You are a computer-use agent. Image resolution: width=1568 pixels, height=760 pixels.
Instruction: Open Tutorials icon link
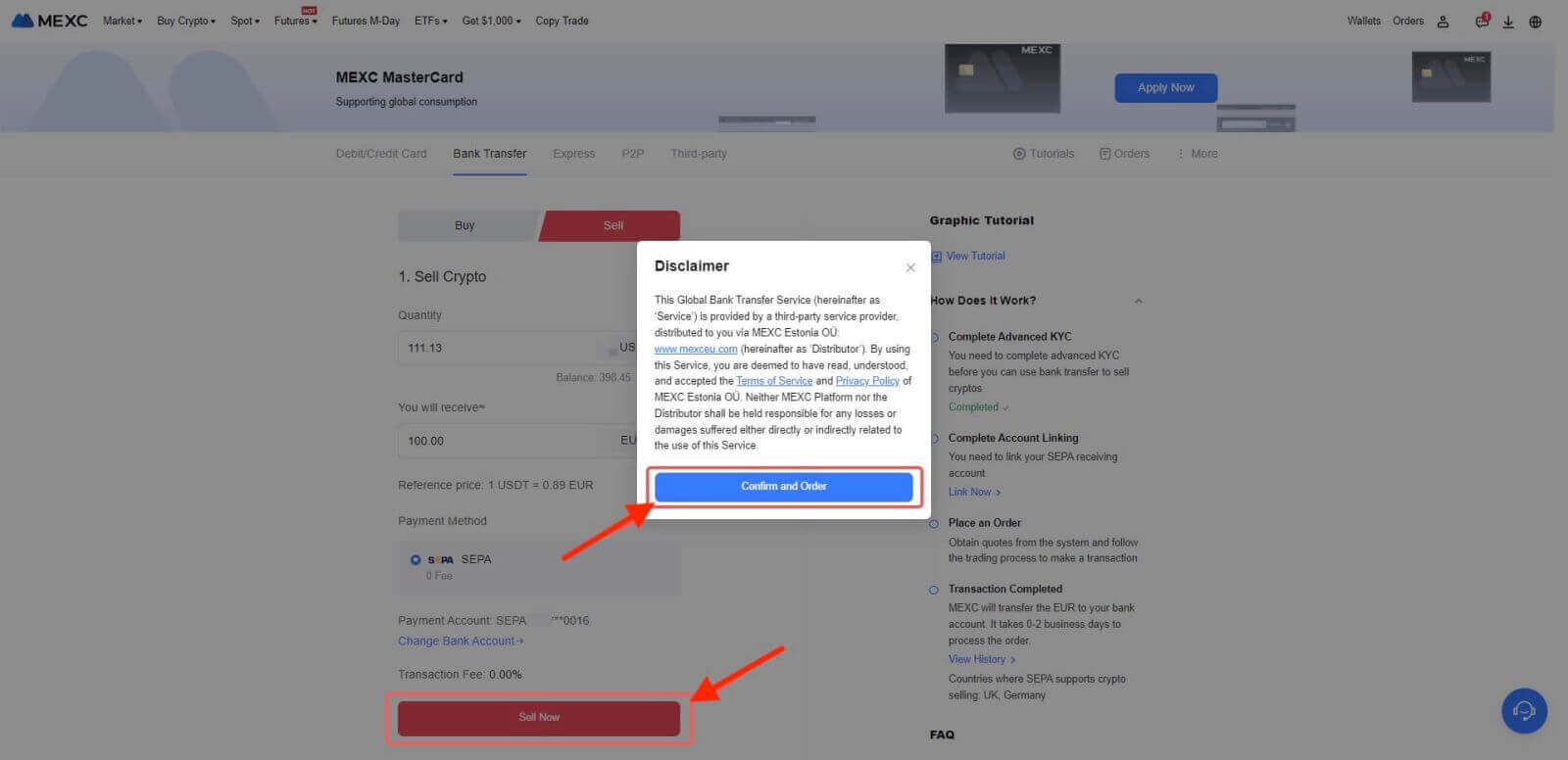tap(1044, 154)
